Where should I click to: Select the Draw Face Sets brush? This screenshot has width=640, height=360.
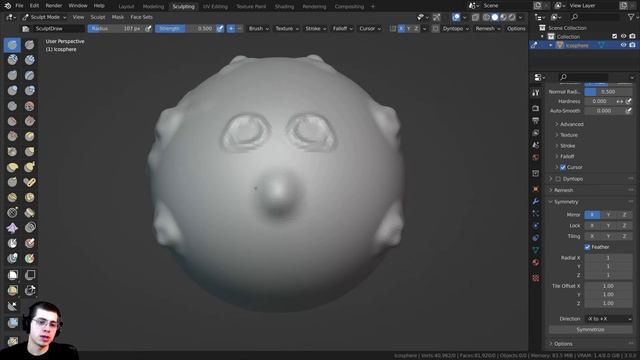coord(29,258)
